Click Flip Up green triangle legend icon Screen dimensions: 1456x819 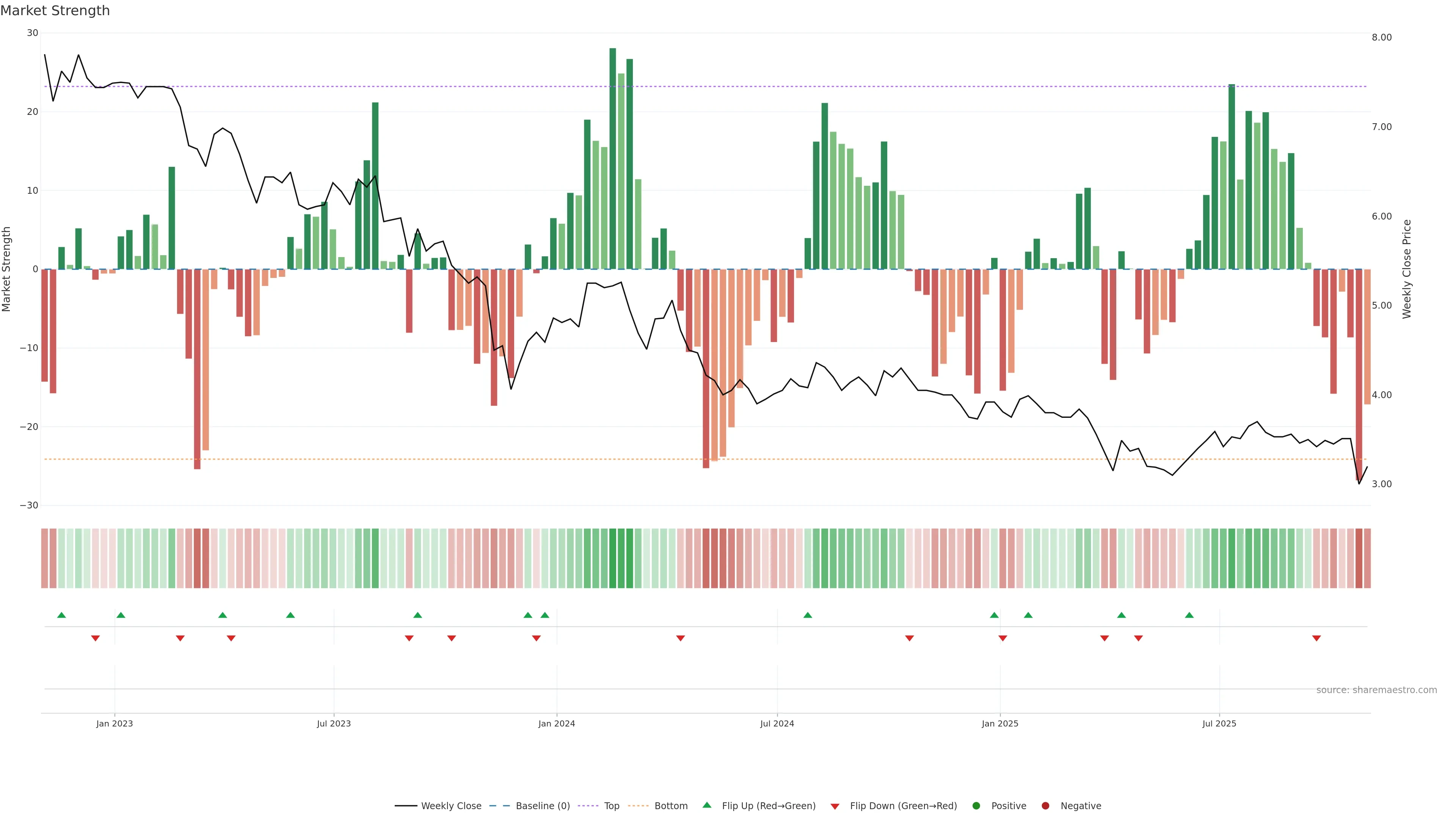click(706, 805)
